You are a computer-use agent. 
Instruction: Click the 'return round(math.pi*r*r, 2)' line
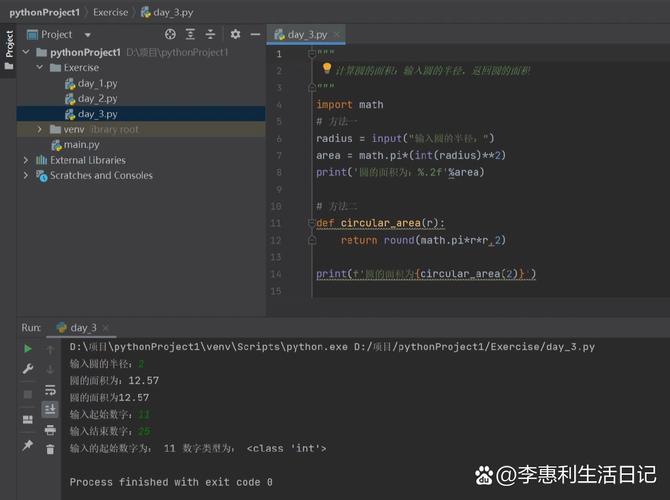point(423,240)
